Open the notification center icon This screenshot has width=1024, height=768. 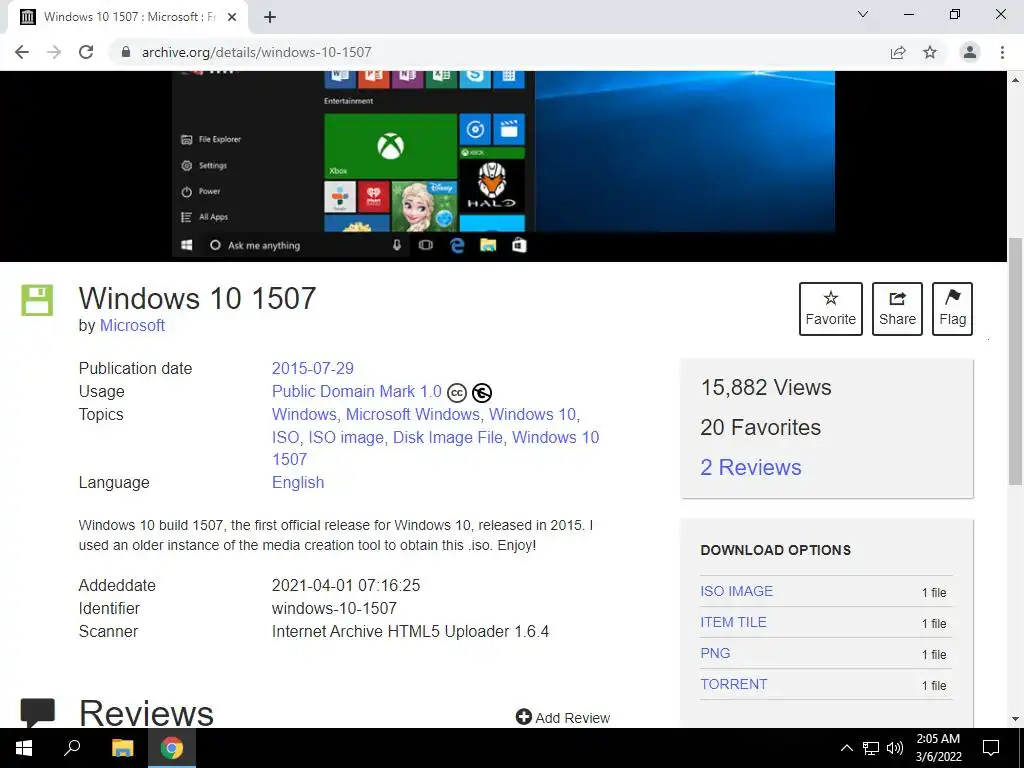991,748
